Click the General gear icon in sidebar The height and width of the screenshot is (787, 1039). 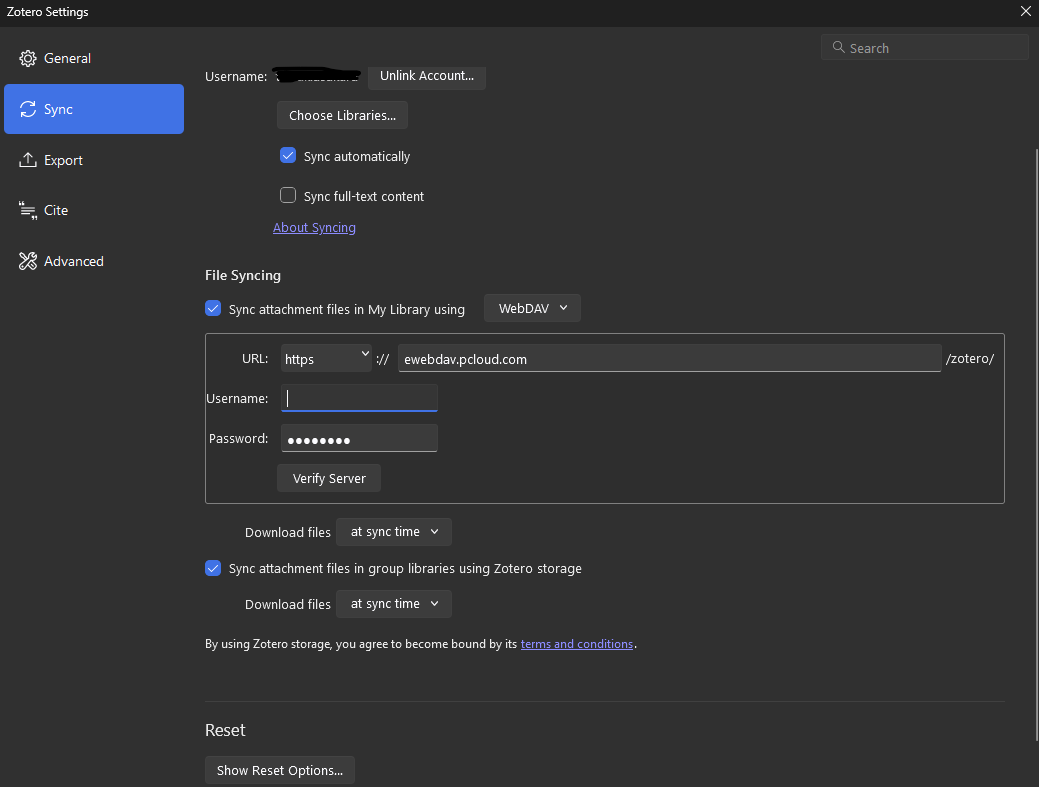[x=28, y=59]
